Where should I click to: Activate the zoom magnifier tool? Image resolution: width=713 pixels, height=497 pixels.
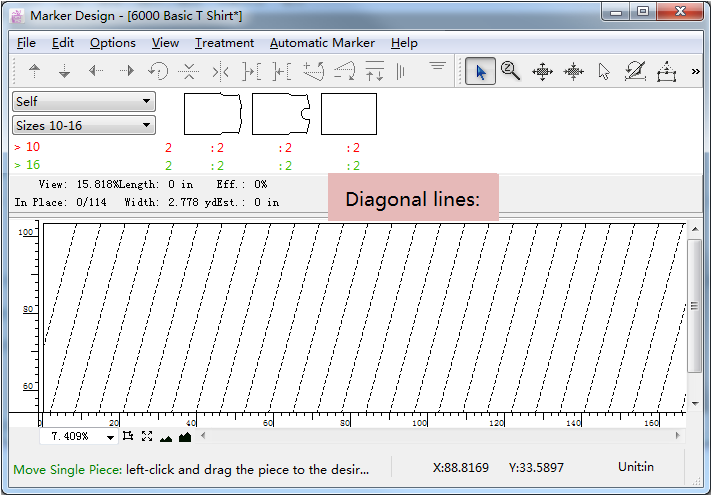(511, 72)
